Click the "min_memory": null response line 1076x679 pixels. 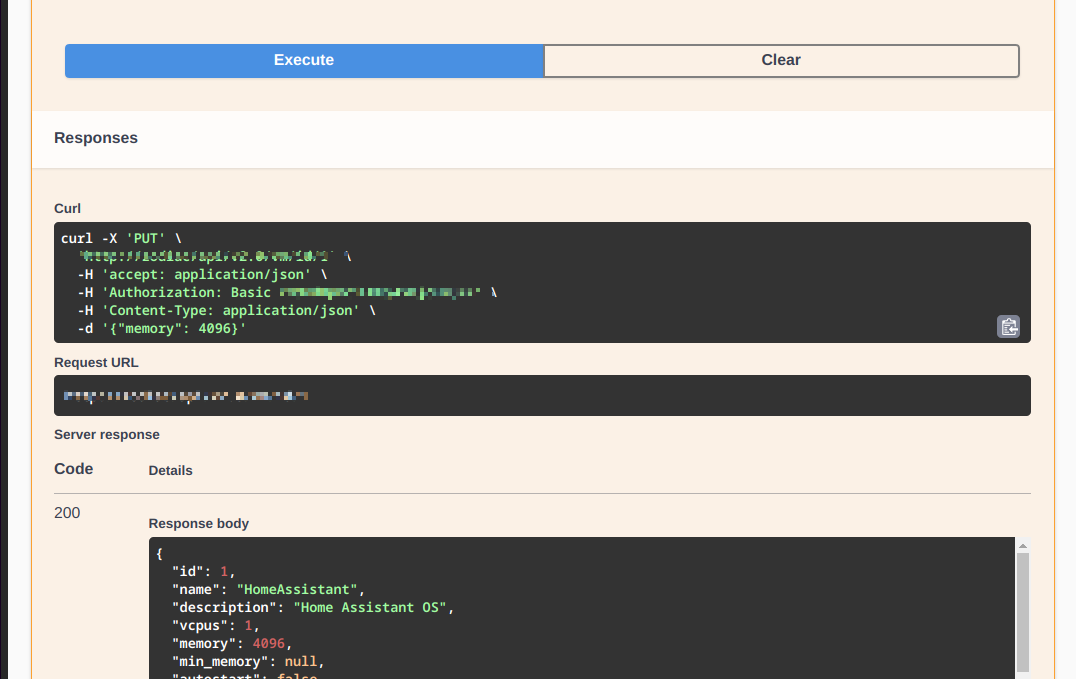pyautogui.click(x=248, y=661)
